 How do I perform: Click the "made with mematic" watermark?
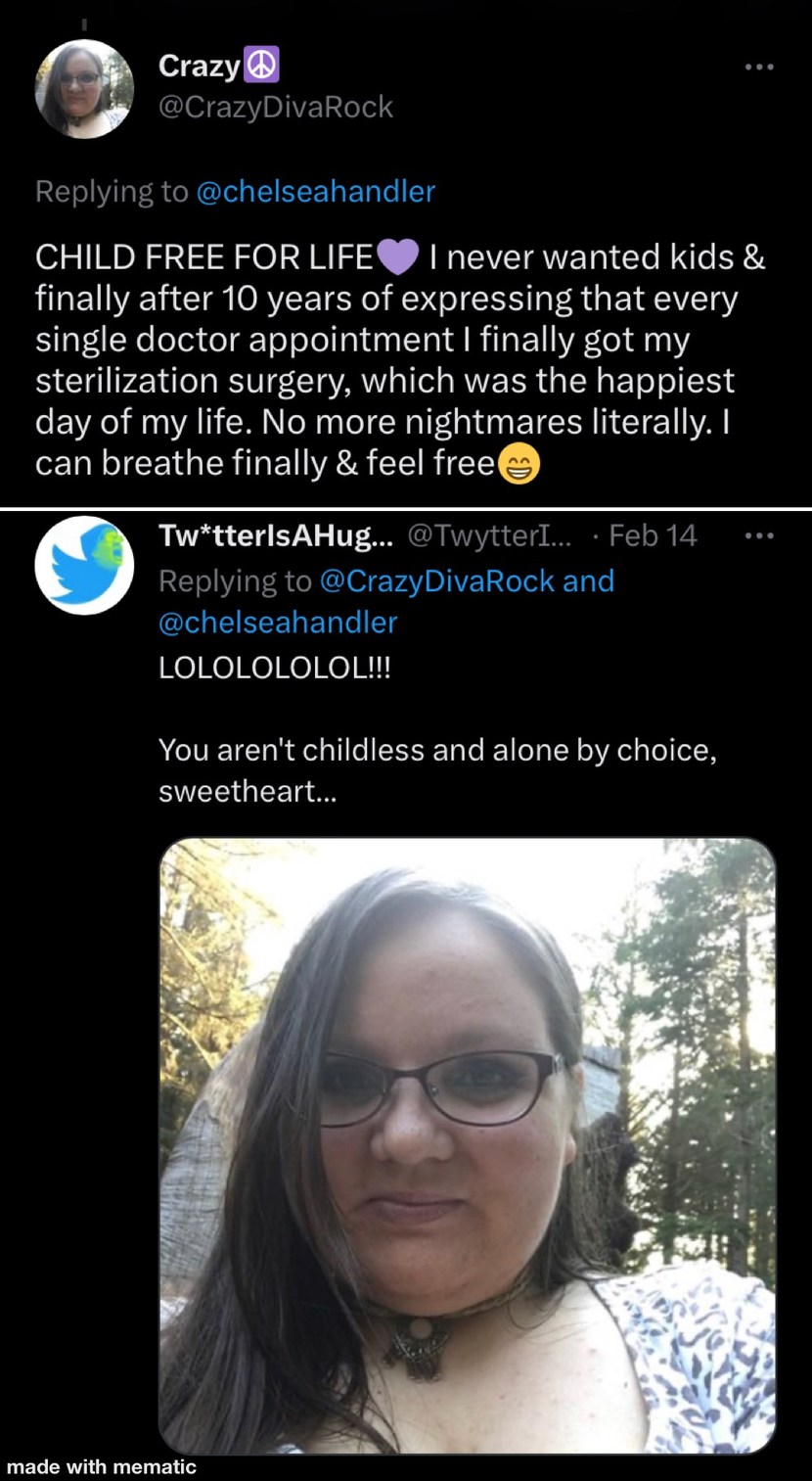click(102, 1466)
